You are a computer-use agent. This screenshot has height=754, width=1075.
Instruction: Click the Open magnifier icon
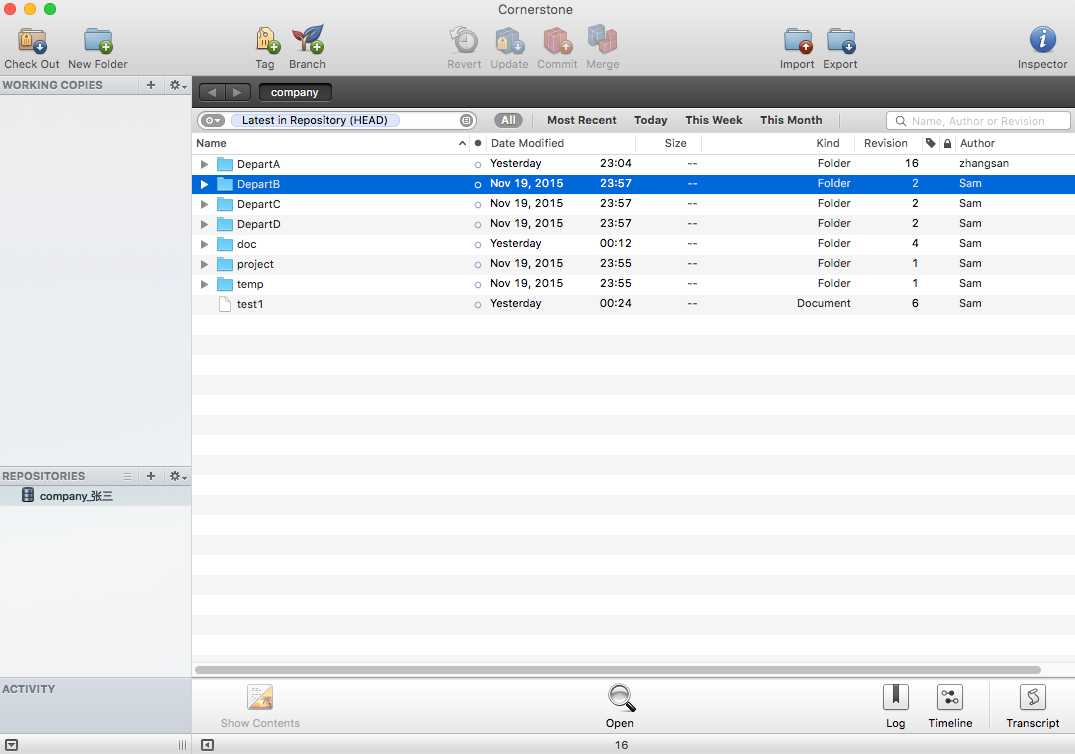click(x=621, y=698)
